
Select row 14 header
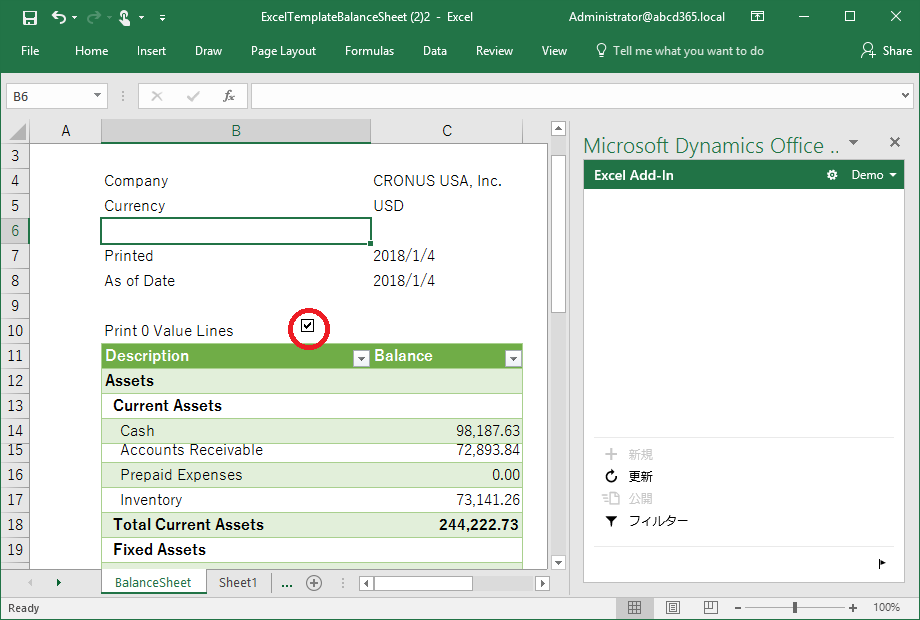click(x=15, y=431)
